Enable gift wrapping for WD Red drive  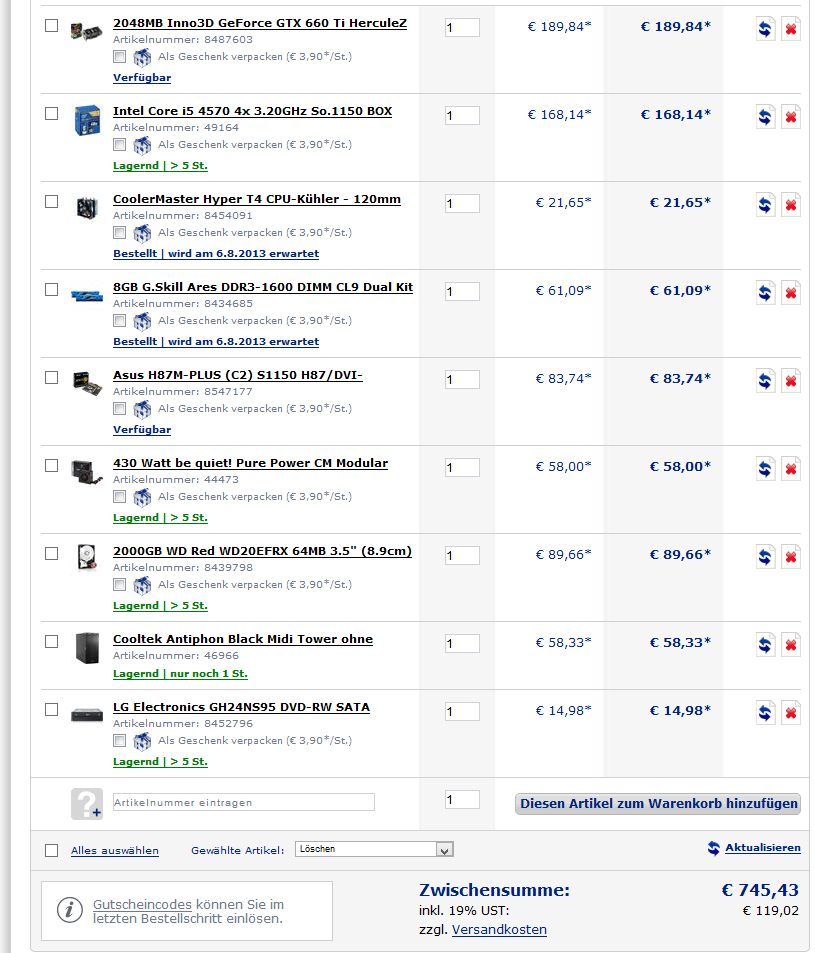(120, 585)
